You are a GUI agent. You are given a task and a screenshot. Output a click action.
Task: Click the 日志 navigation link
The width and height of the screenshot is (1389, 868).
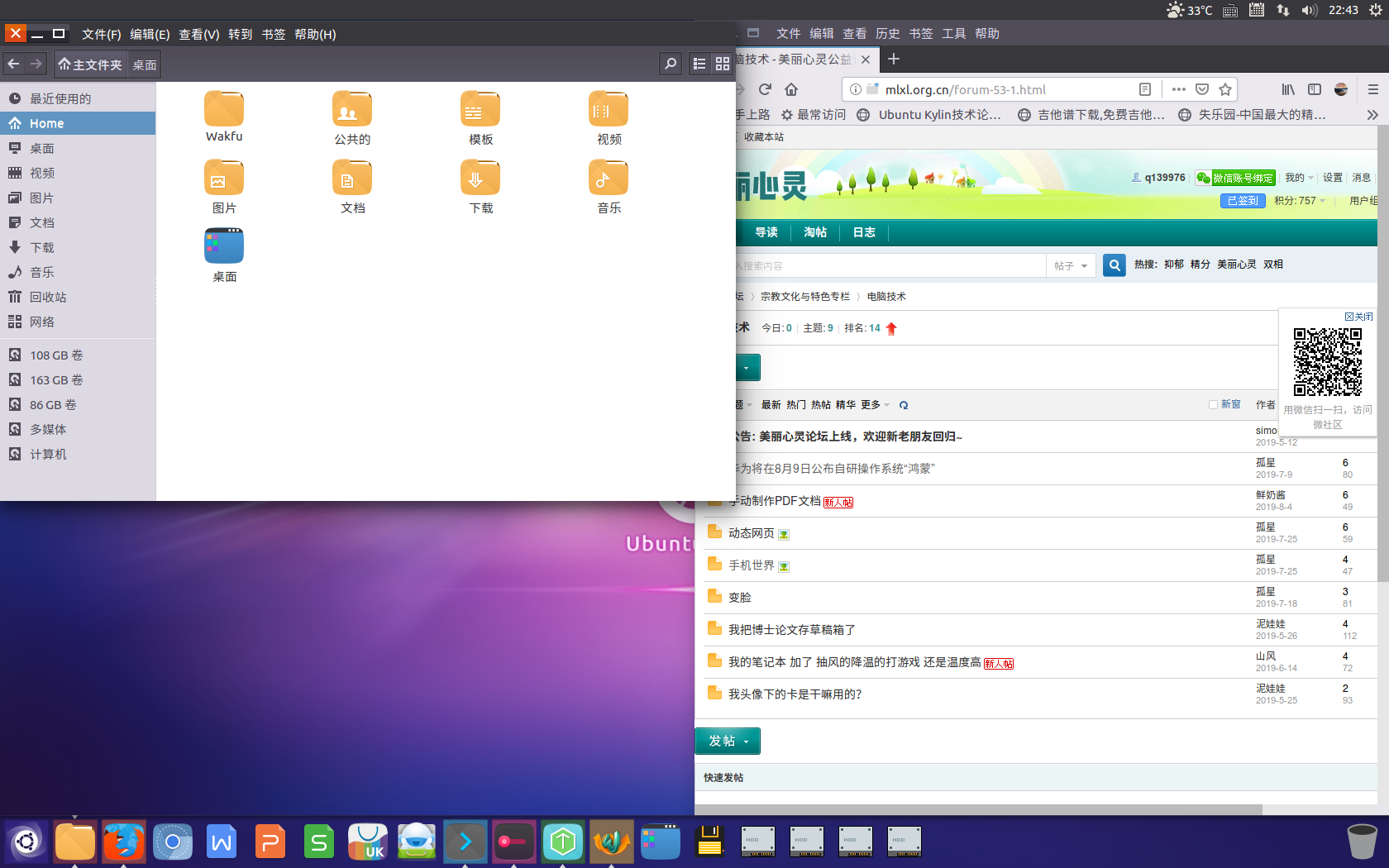[864, 232]
